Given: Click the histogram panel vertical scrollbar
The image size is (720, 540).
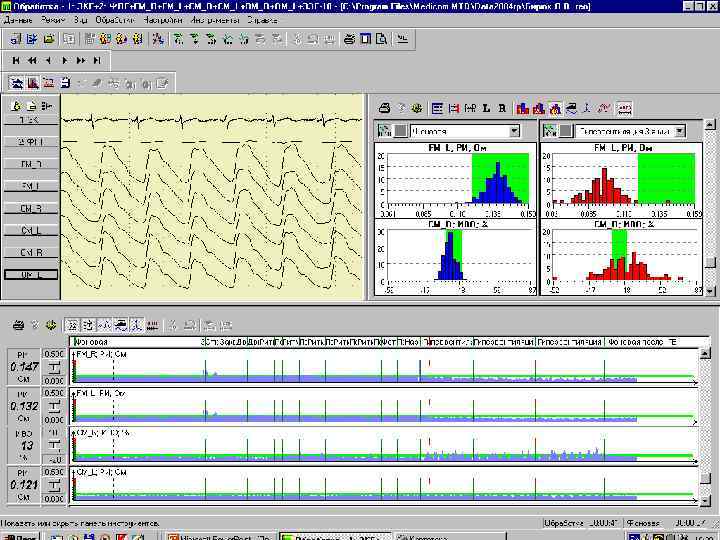Looking at the screenshot, I should pyautogui.click(x=712, y=200).
